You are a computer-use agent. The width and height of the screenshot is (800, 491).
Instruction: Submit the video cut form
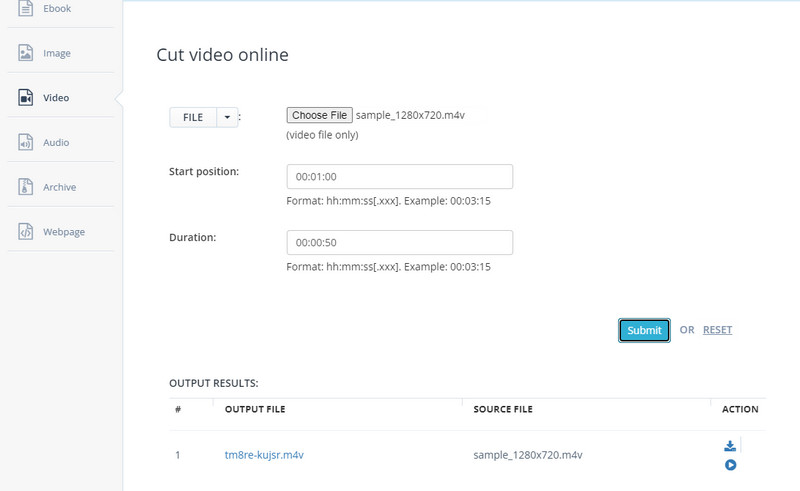coord(644,331)
